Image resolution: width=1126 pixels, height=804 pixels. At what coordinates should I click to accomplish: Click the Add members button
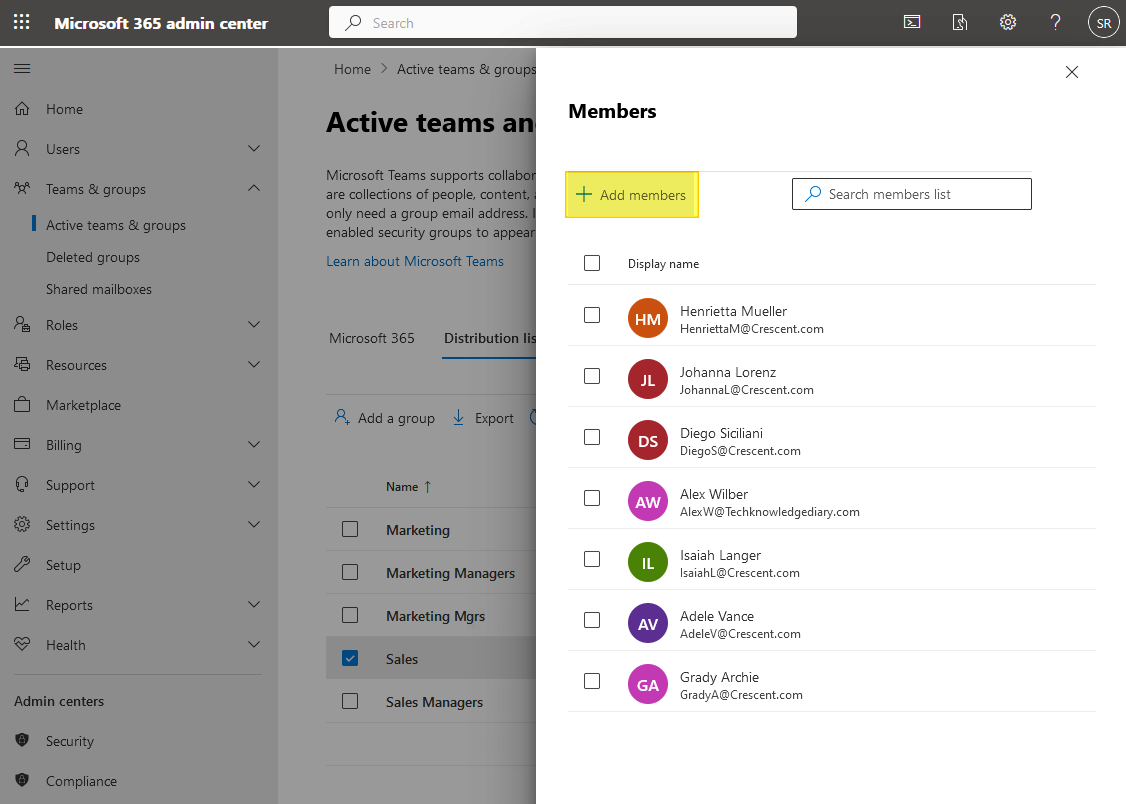632,194
